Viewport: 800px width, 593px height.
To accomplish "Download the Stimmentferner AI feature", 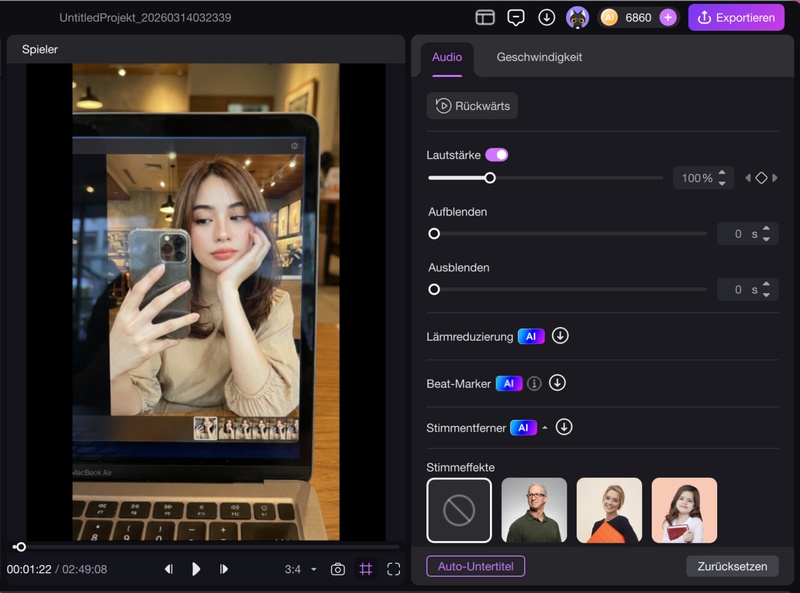I will tap(564, 427).
